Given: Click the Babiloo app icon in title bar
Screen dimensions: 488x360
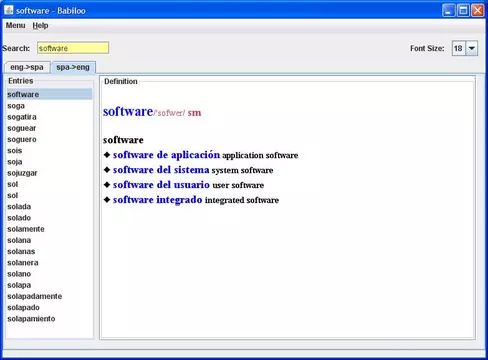Looking at the screenshot, I should pyautogui.click(x=9, y=10).
